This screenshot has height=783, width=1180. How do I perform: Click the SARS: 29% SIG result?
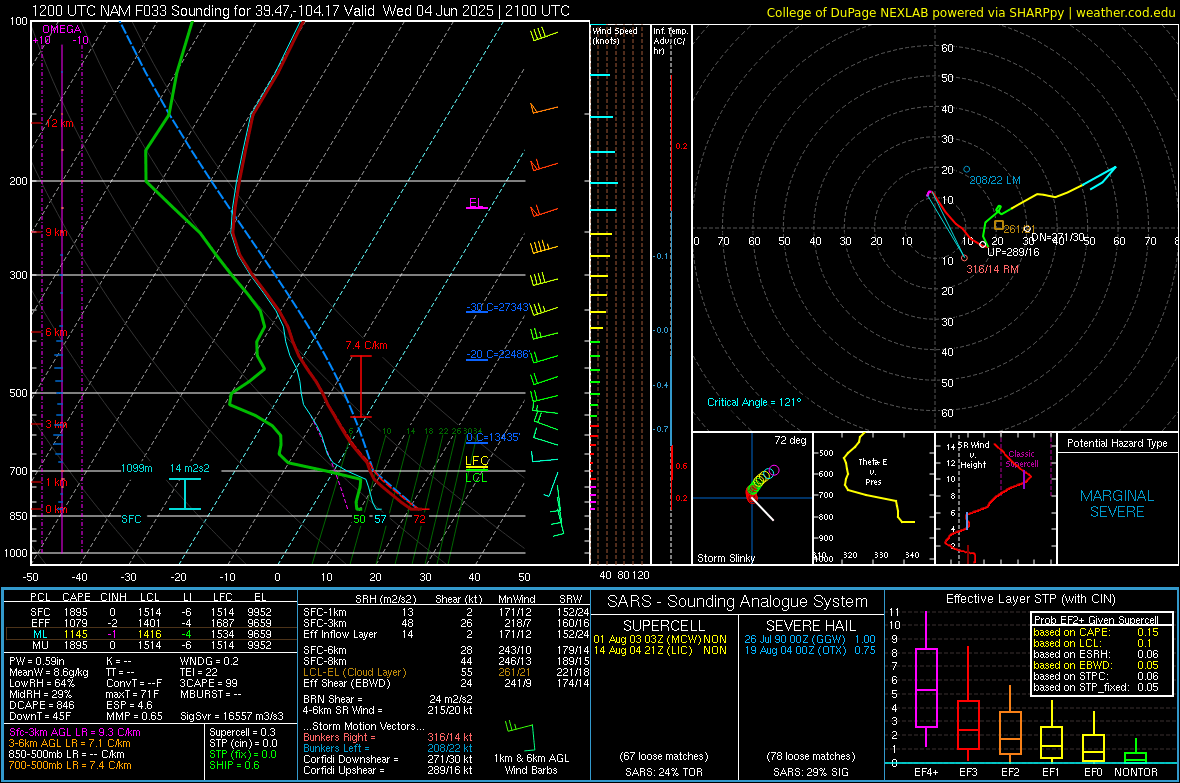(810, 772)
